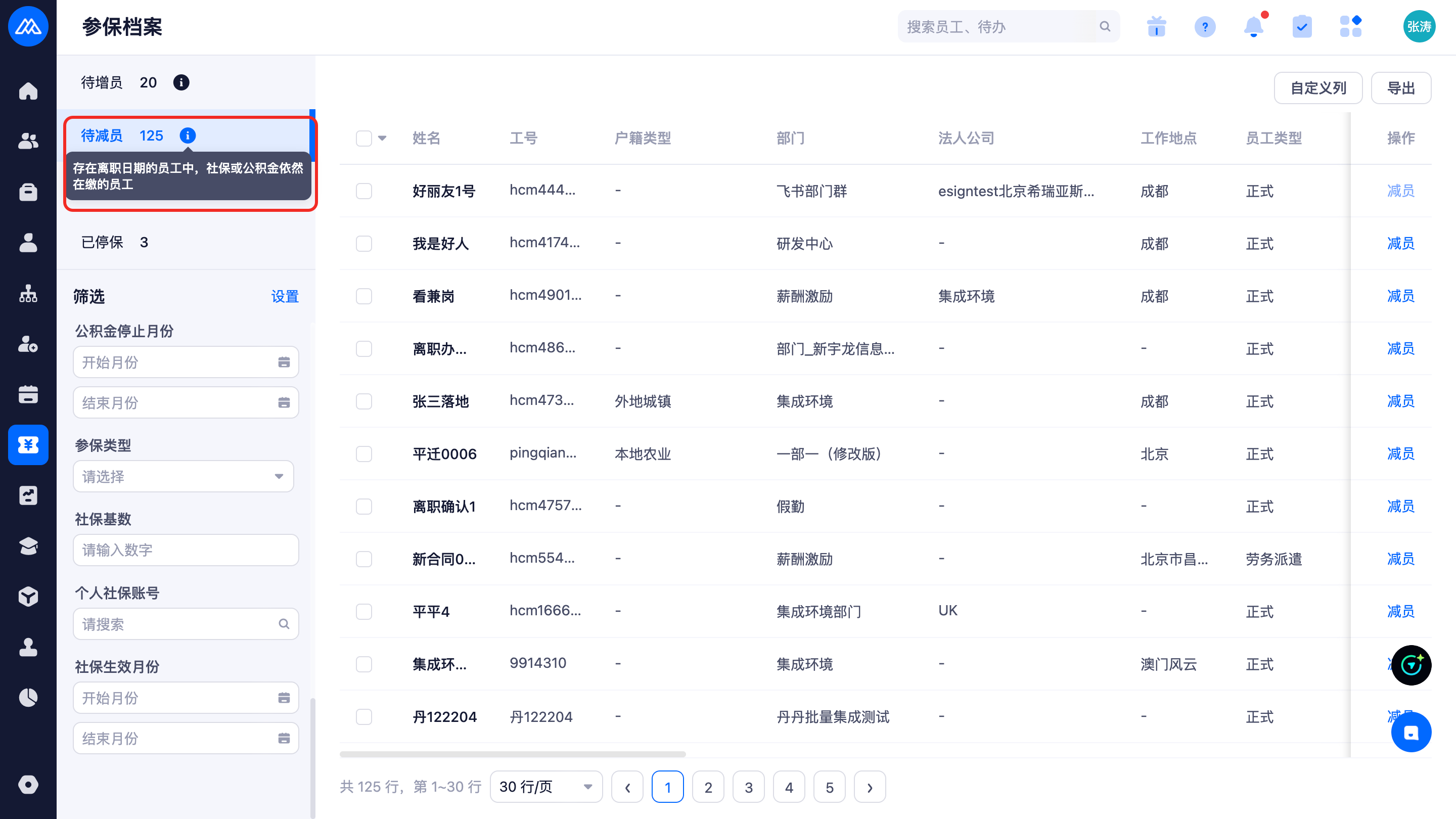
Task: Click the calendar sidebar icon
Action: click(28, 394)
